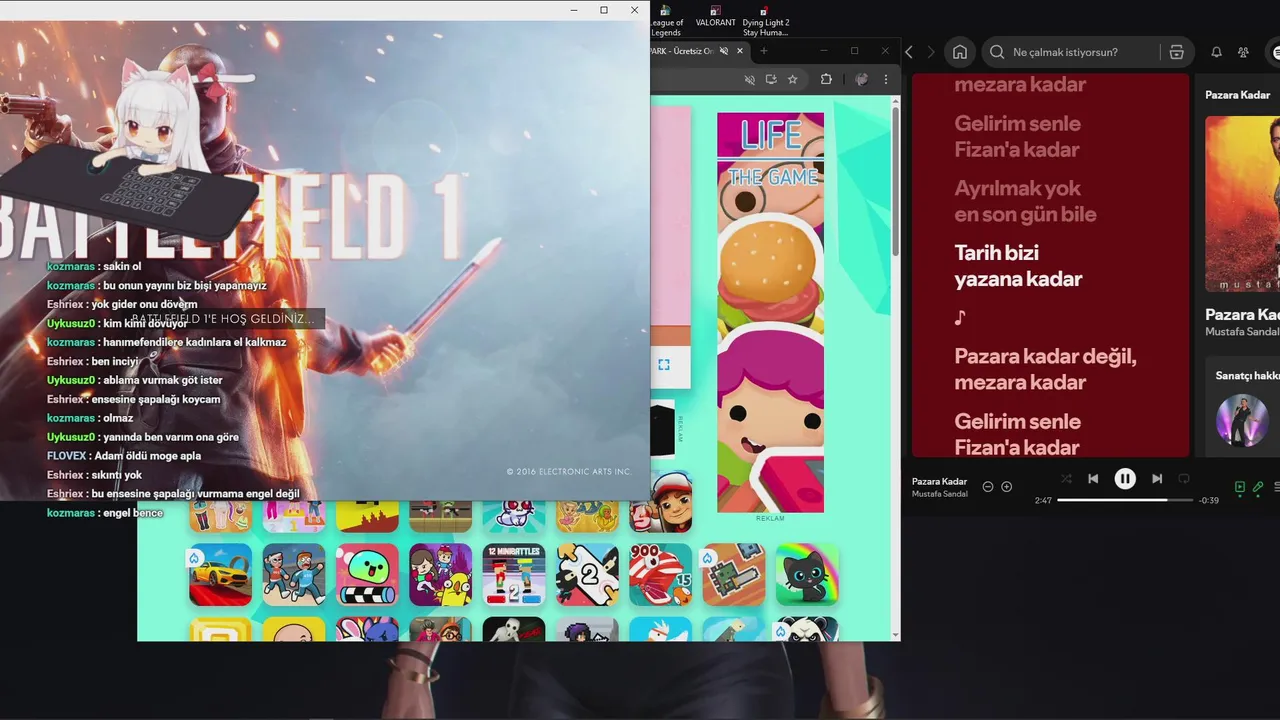The height and width of the screenshot is (720, 1280).
Task: Open the Pazara Kadar album cover
Action: click(1242, 203)
